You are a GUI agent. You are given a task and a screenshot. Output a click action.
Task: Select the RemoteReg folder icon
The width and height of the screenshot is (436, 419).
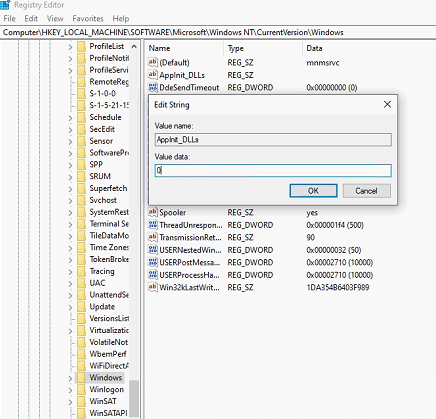(x=81, y=82)
